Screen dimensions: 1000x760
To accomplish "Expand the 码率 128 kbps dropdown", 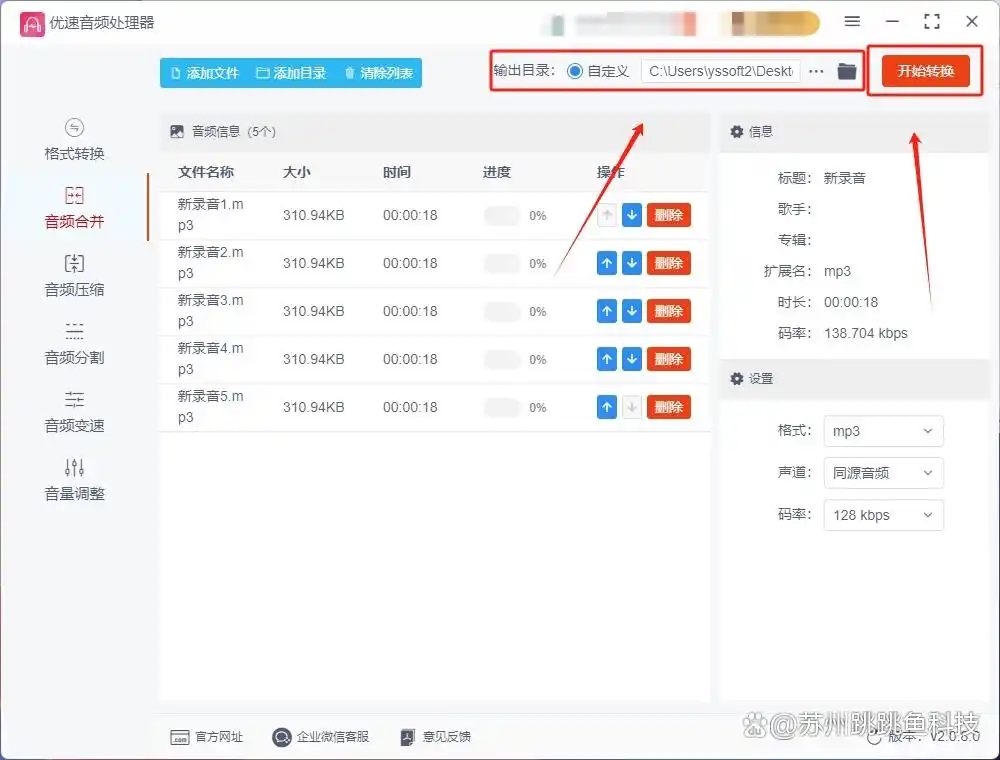I will click(x=883, y=515).
